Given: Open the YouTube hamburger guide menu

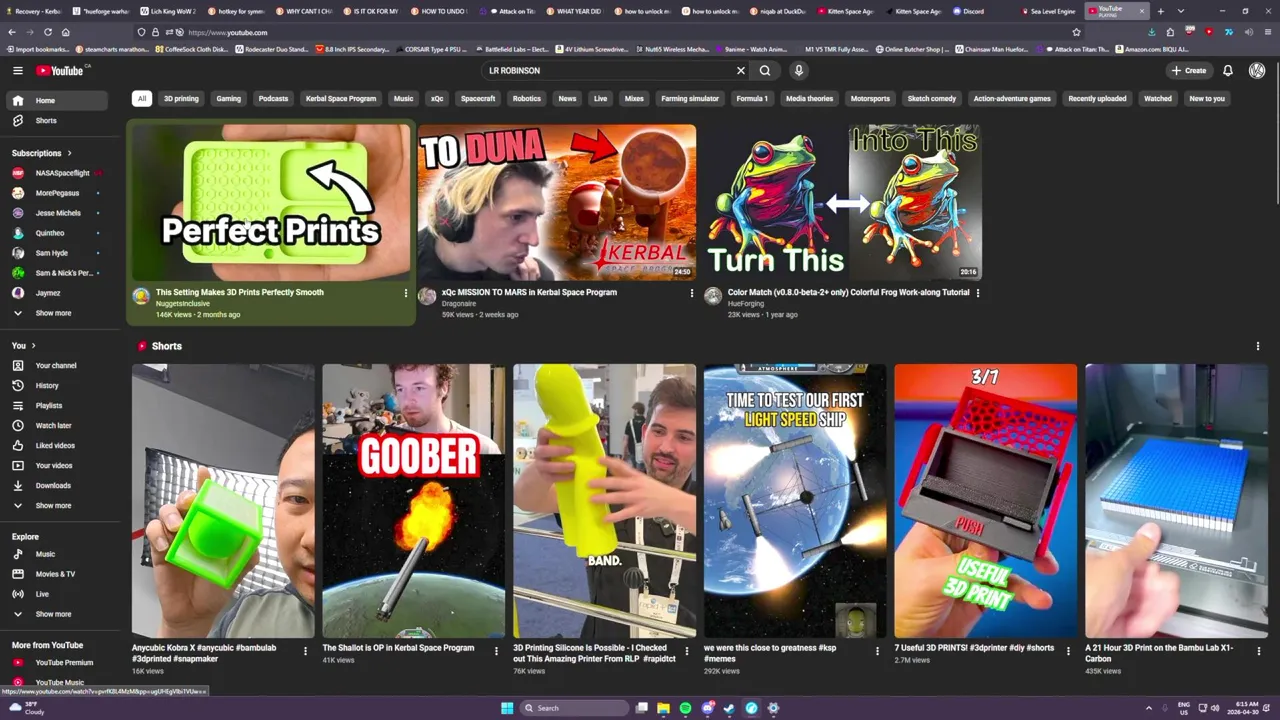Looking at the screenshot, I should (x=17, y=70).
